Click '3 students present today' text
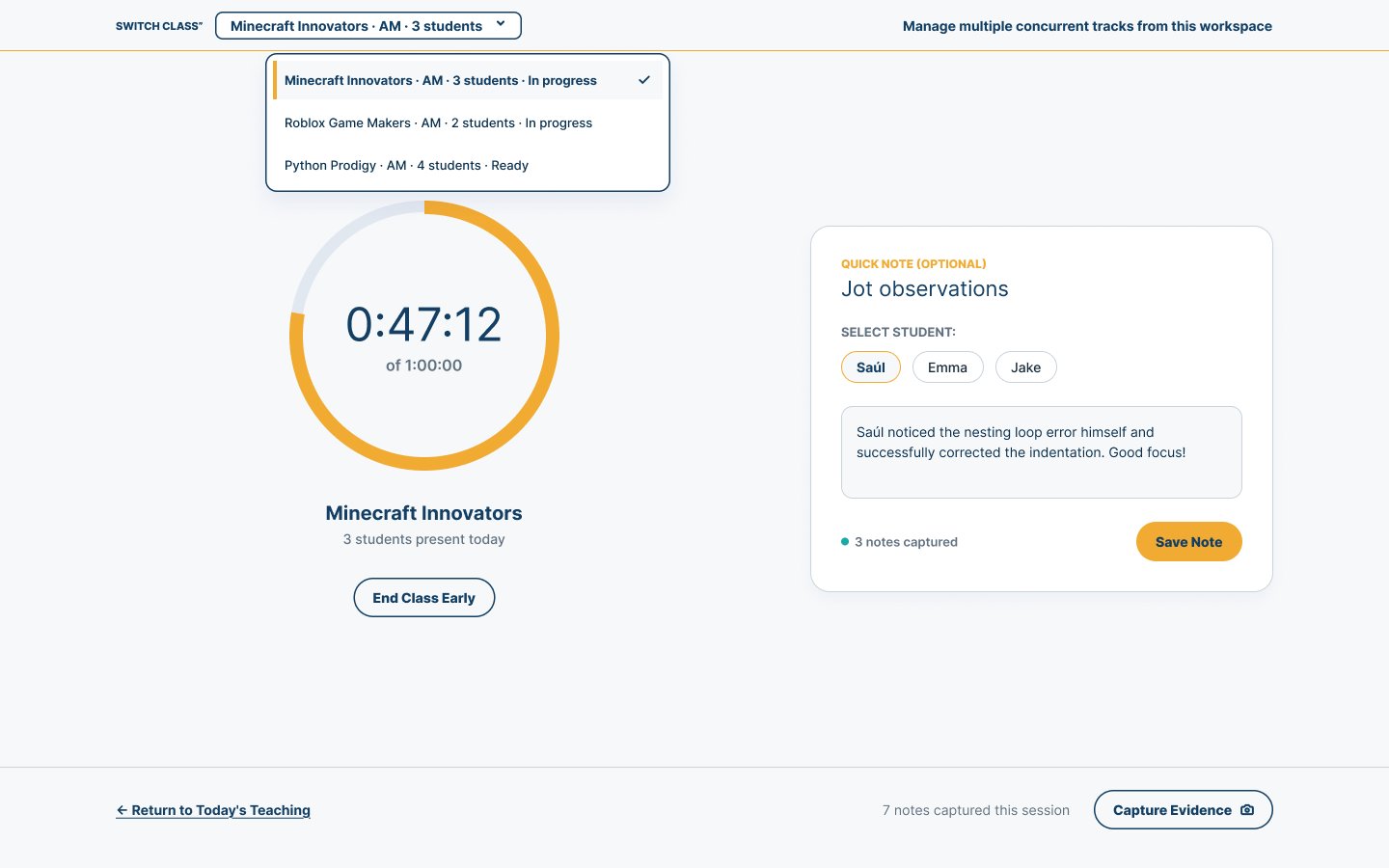The height and width of the screenshot is (868, 1389). click(424, 539)
